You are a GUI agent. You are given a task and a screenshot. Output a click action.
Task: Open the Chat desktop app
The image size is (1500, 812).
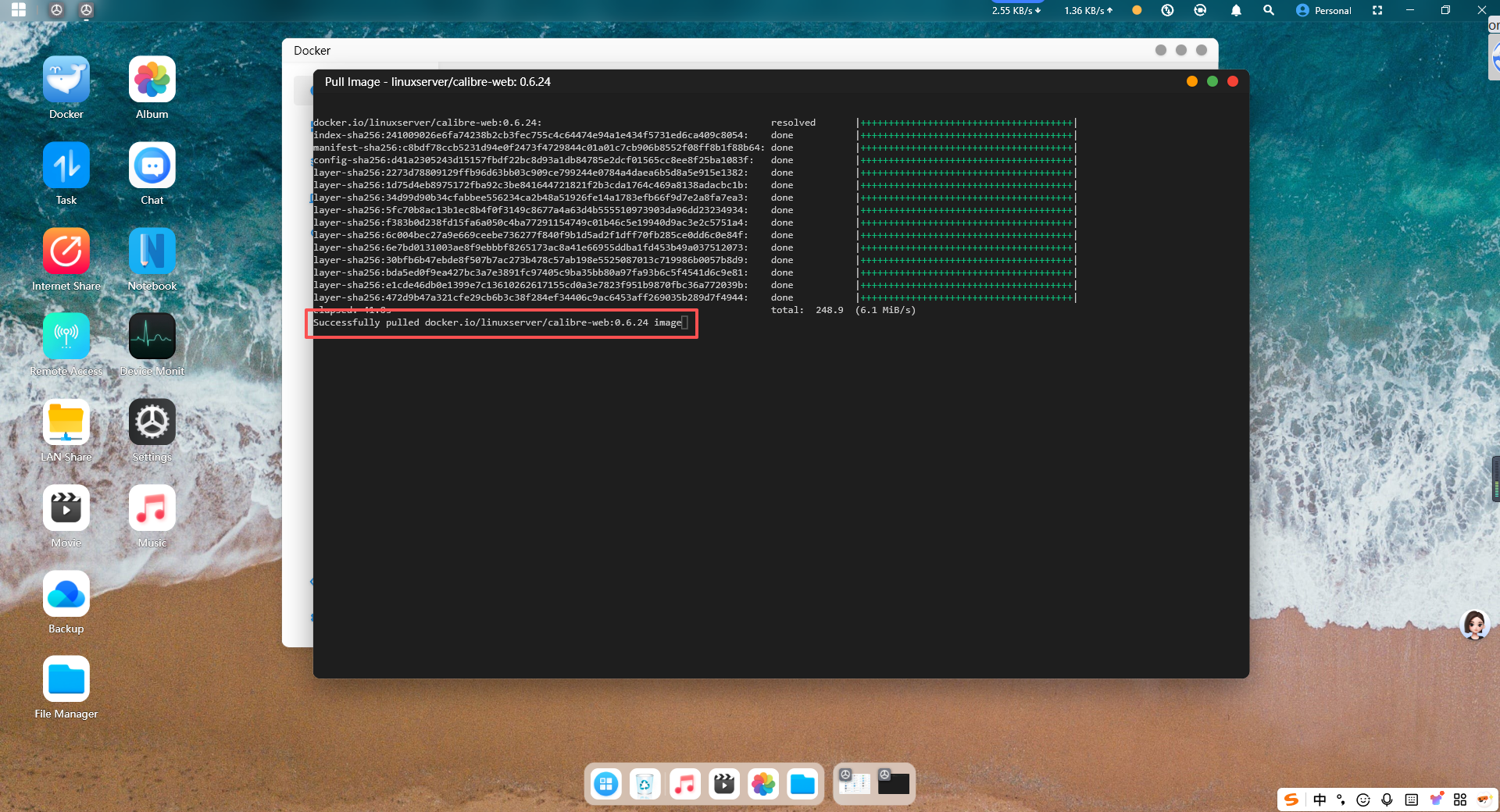click(152, 166)
